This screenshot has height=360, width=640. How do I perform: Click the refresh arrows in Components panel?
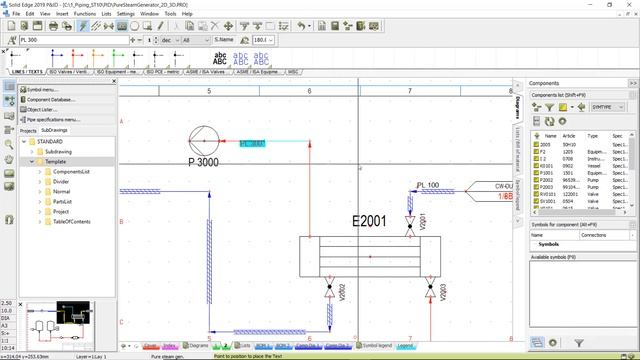[x=549, y=121]
